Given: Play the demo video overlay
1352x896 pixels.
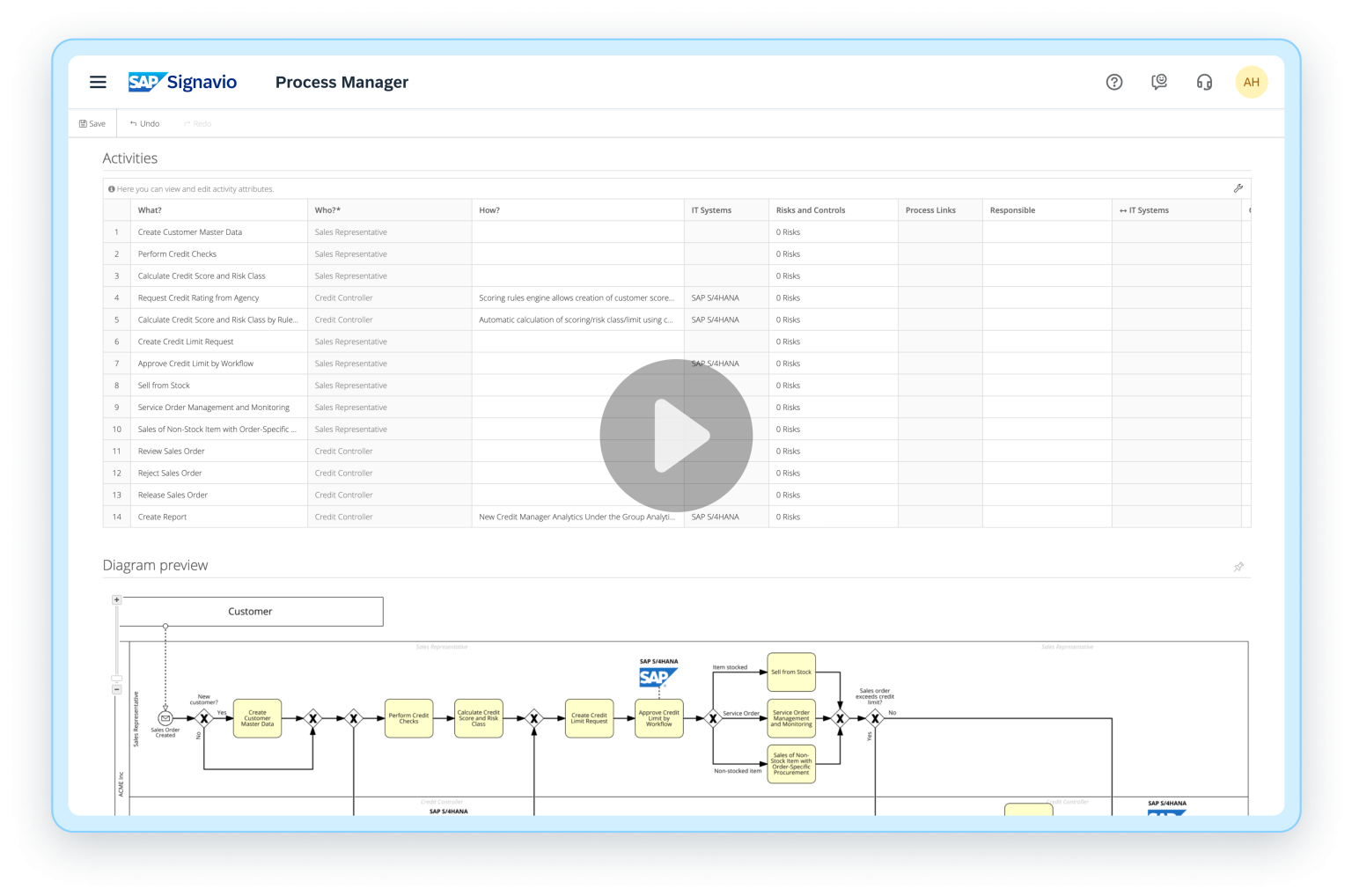Looking at the screenshot, I should coord(676,435).
